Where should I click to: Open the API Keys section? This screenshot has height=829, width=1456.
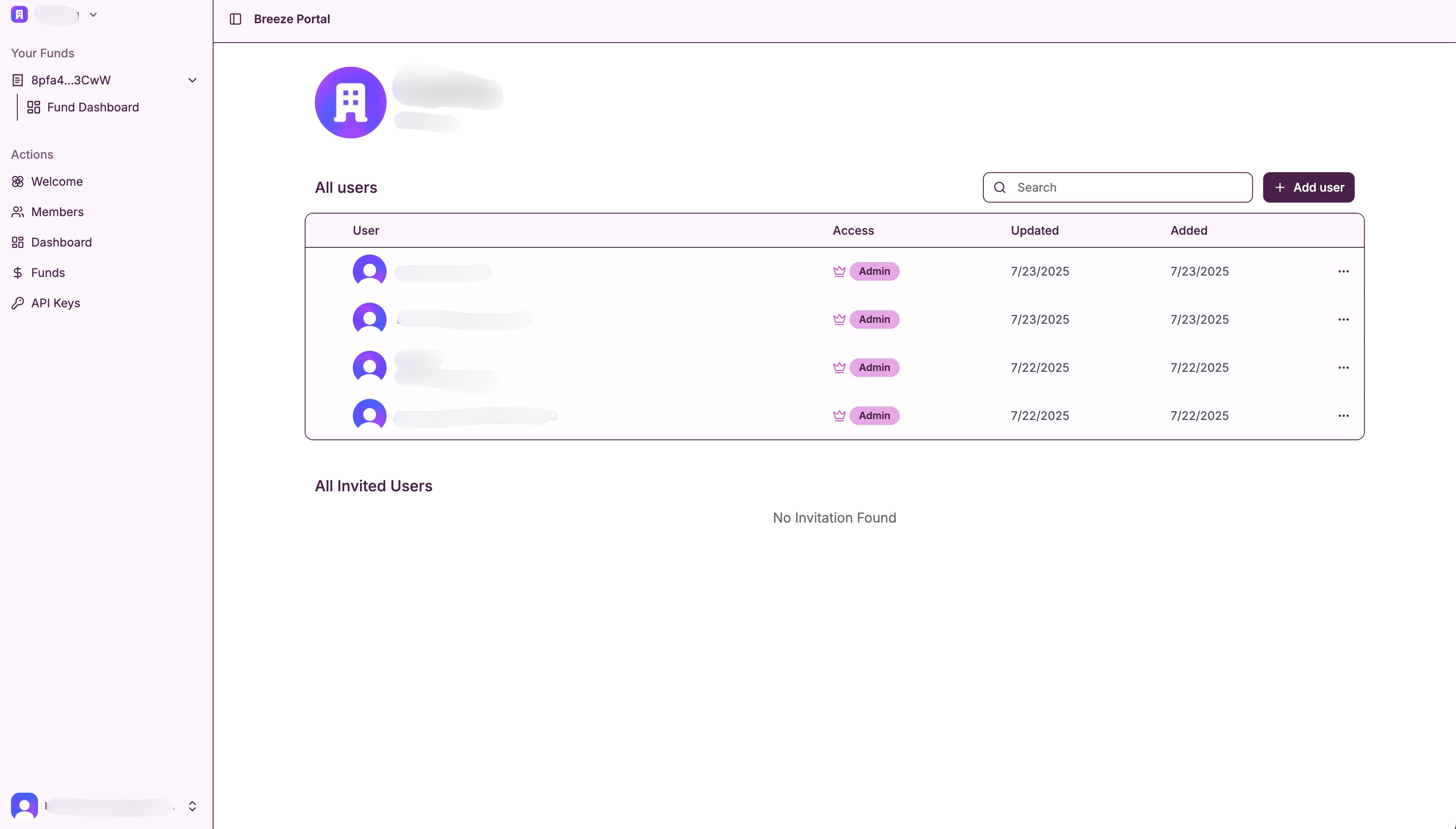55,303
